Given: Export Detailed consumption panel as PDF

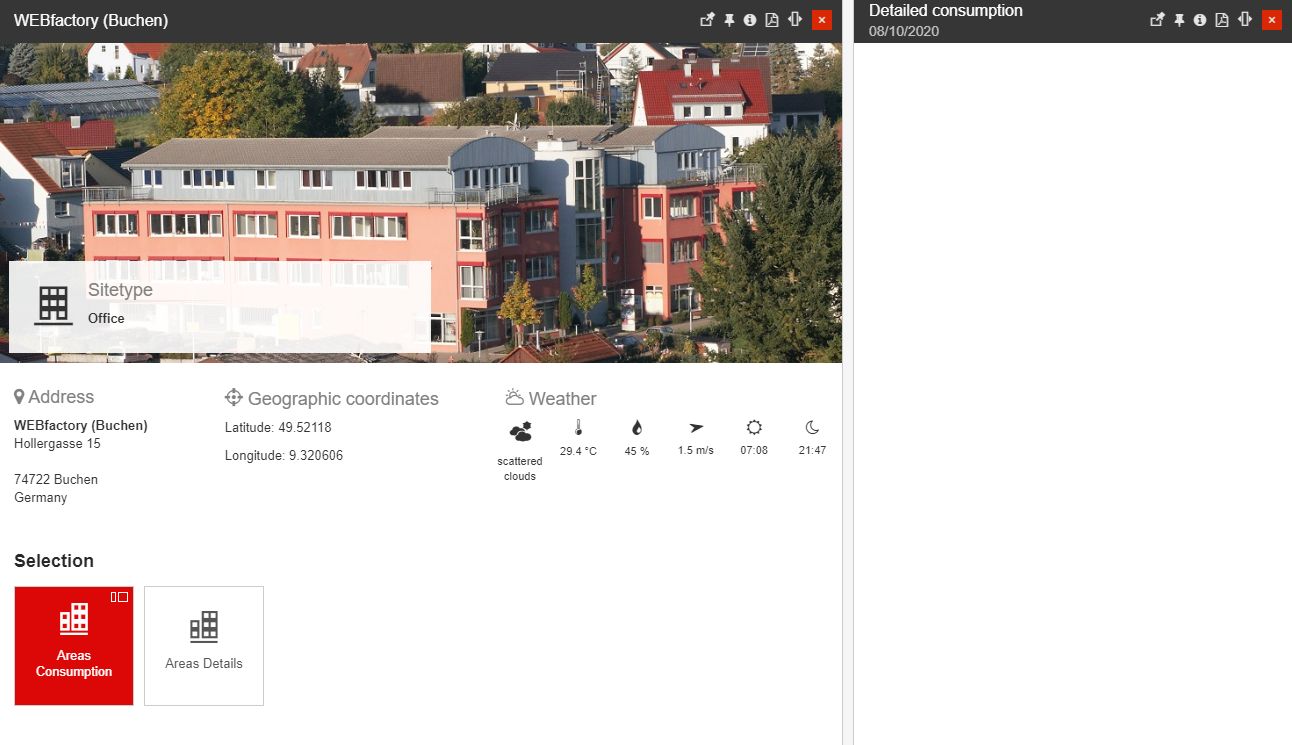Looking at the screenshot, I should click(1222, 20).
